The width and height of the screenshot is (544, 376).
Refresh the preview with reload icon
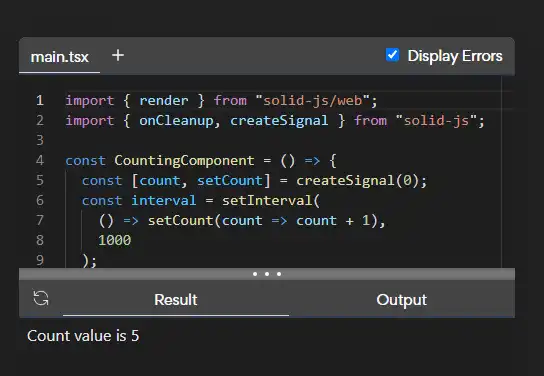click(41, 298)
